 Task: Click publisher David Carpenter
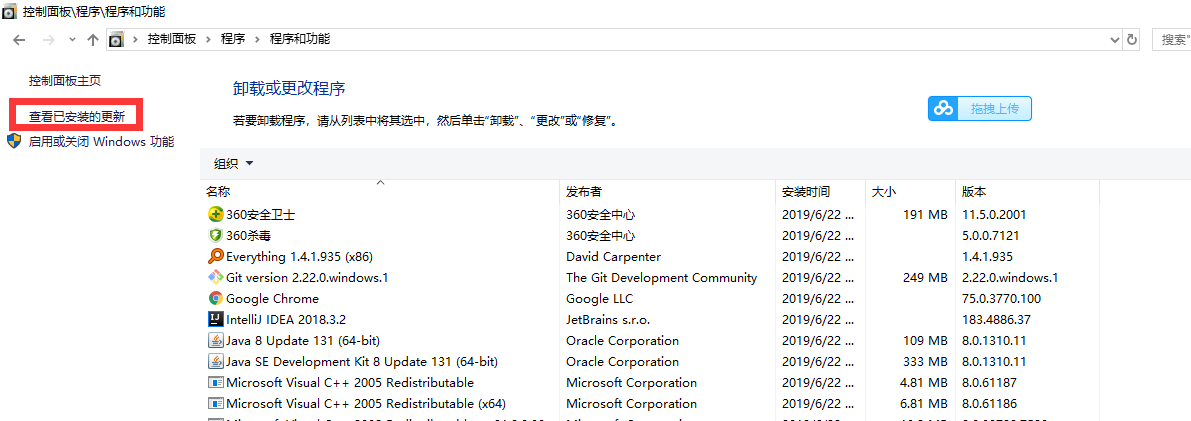point(614,257)
